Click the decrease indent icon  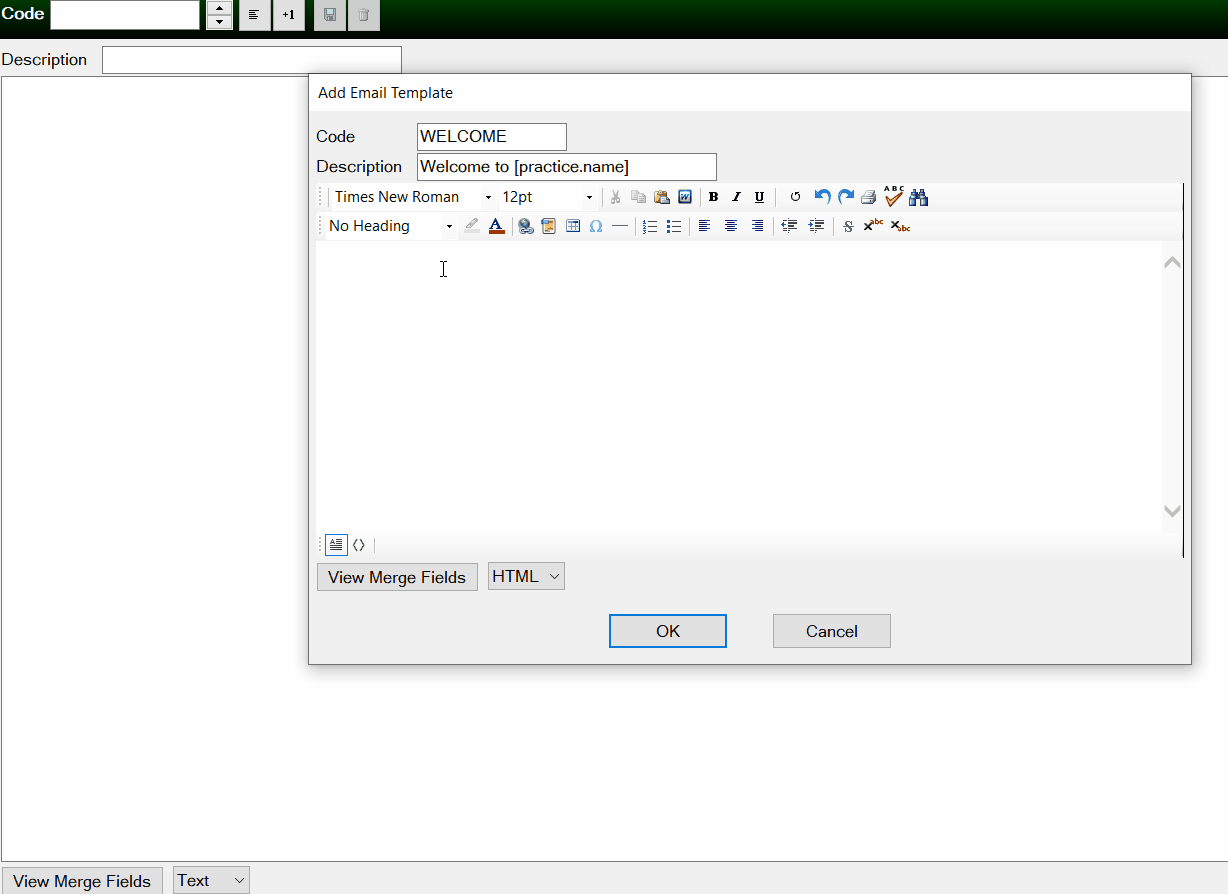789,226
